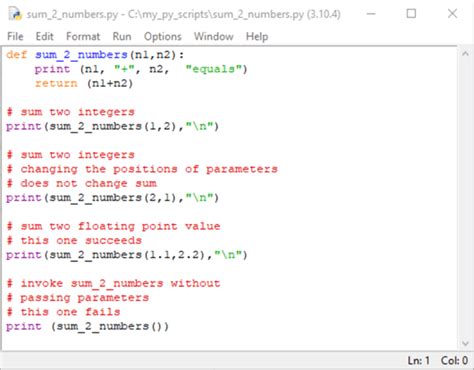The height and width of the screenshot is (370, 474).
Task: Click the 'Ln: 1' status bar indicator
Action: click(x=418, y=361)
